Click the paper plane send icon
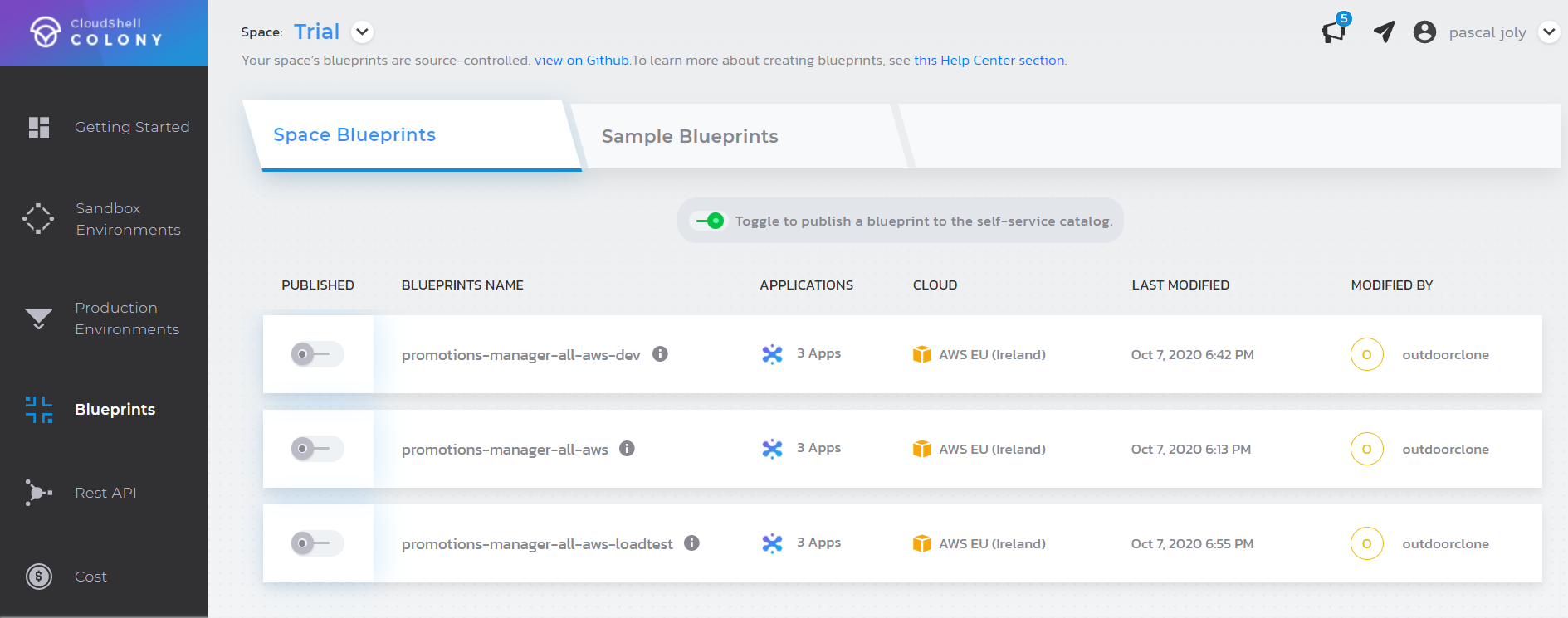The height and width of the screenshot is (618, 1568). (x=1384, y=32)
